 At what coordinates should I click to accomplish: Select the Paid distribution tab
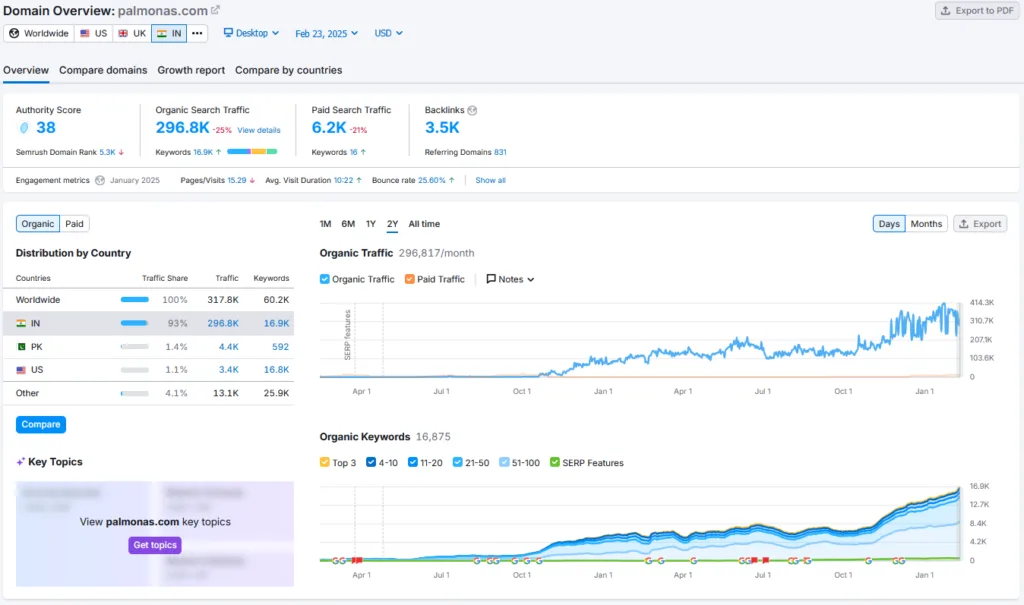tap(74, 224)
